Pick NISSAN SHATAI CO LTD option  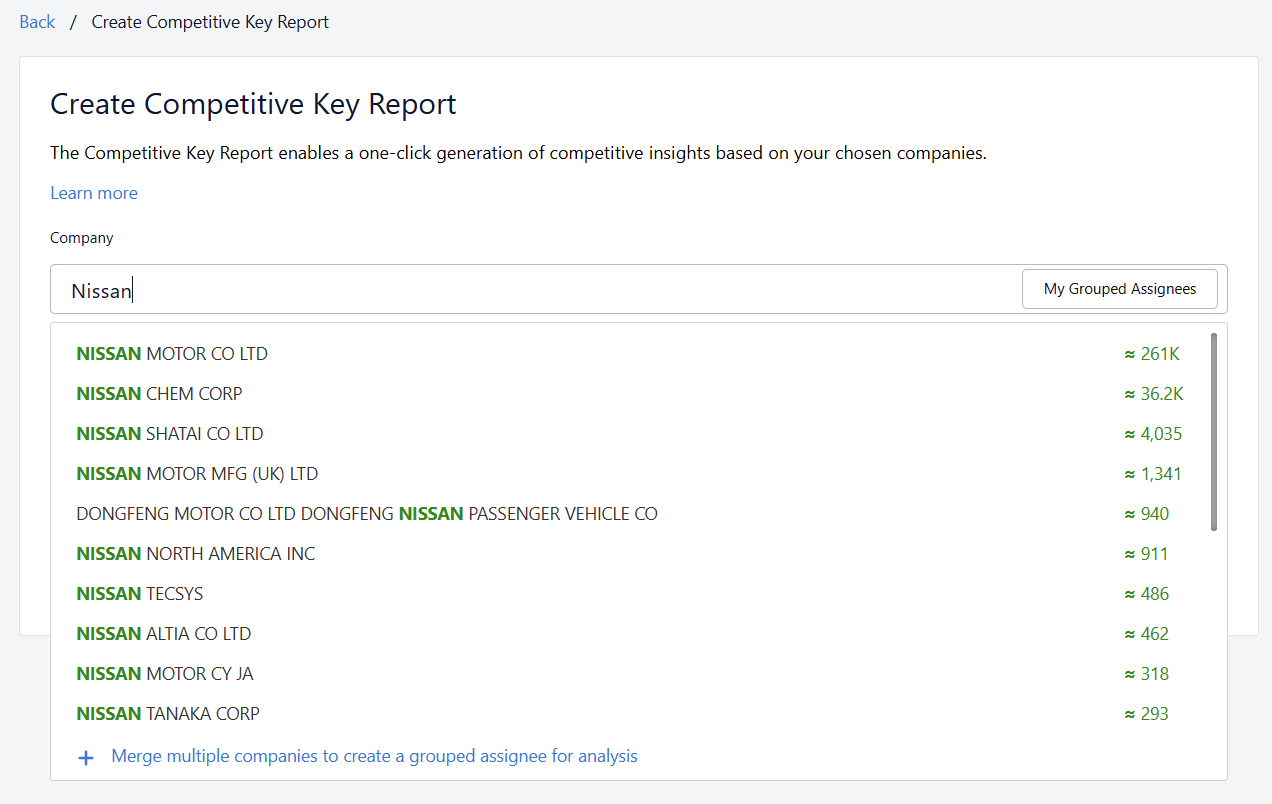coord(170,434)
